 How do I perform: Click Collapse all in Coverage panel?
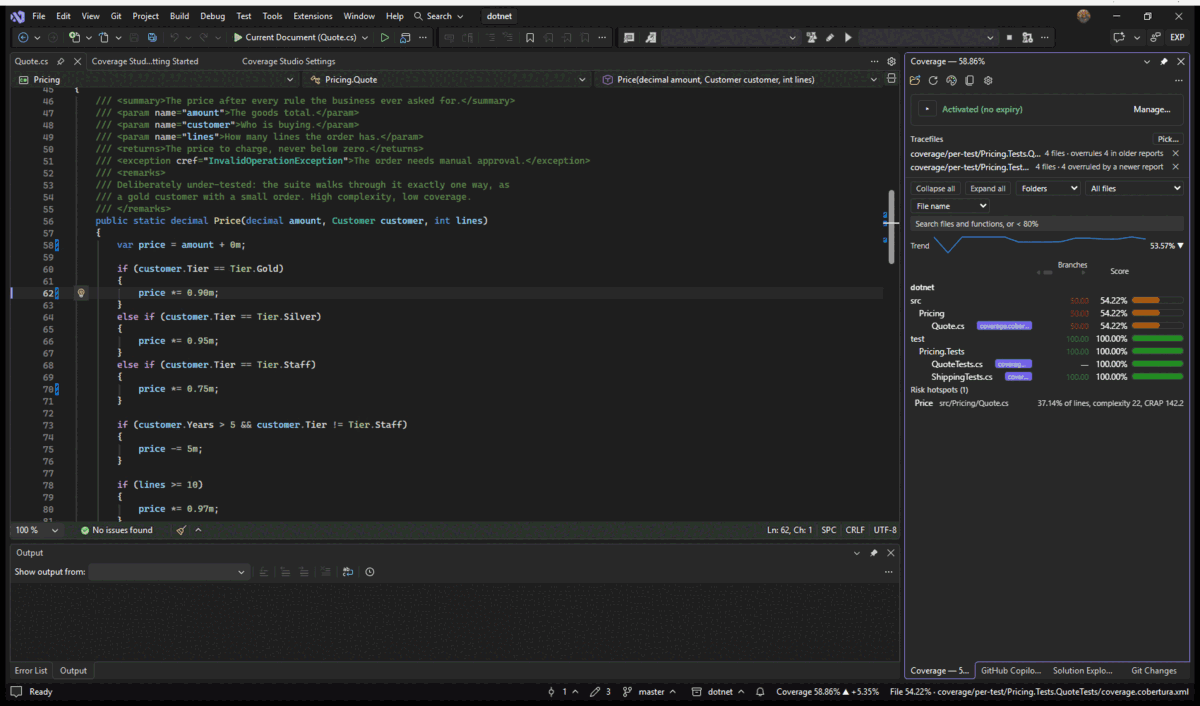click(x=935, y=188)
